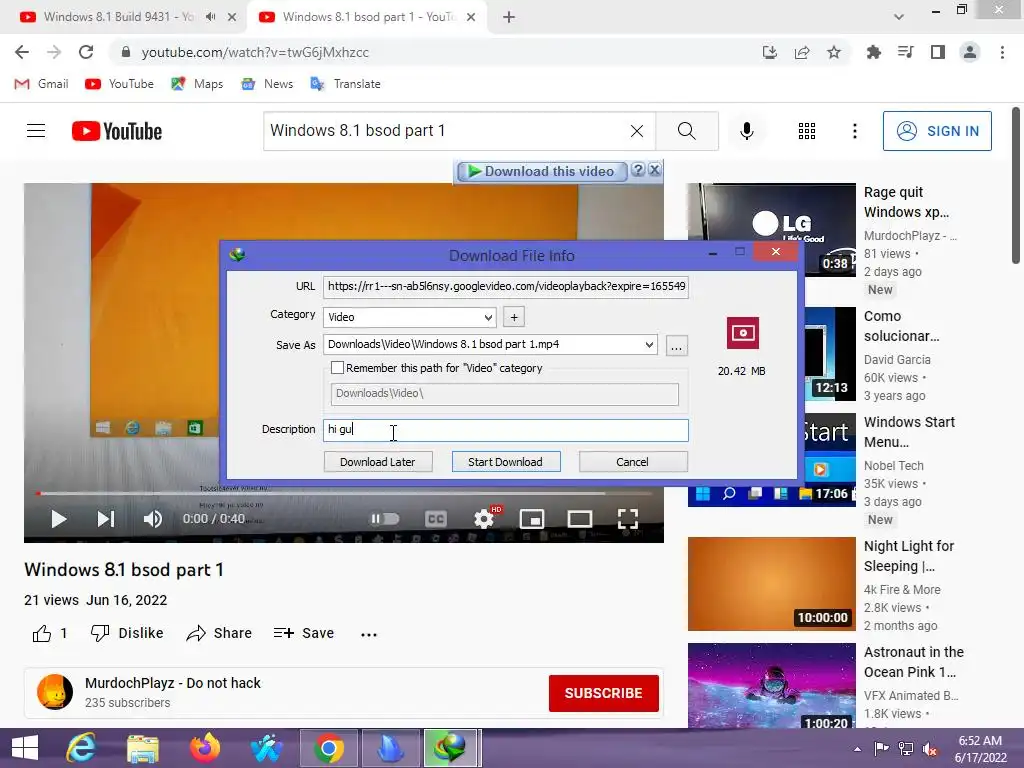Open the media control icon in Chrome toolbar
Image resolution: width=1024 pixels, height=768 pixels.
tap(905, 52)
